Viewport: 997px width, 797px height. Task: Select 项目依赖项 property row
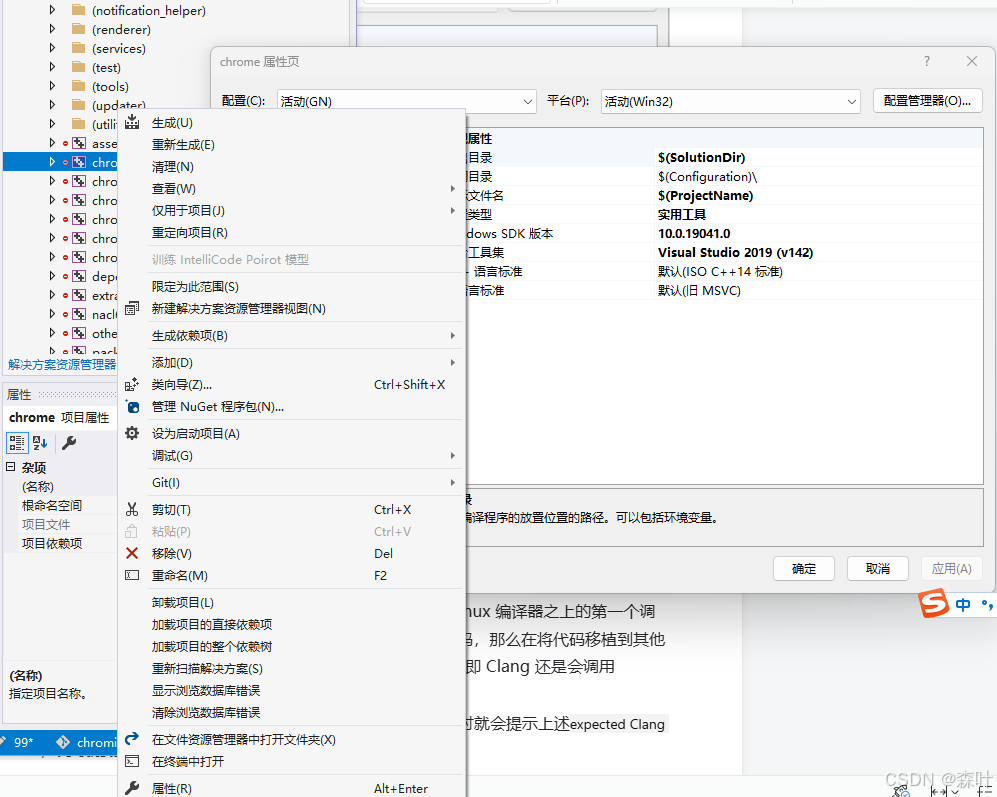point(60,543)
